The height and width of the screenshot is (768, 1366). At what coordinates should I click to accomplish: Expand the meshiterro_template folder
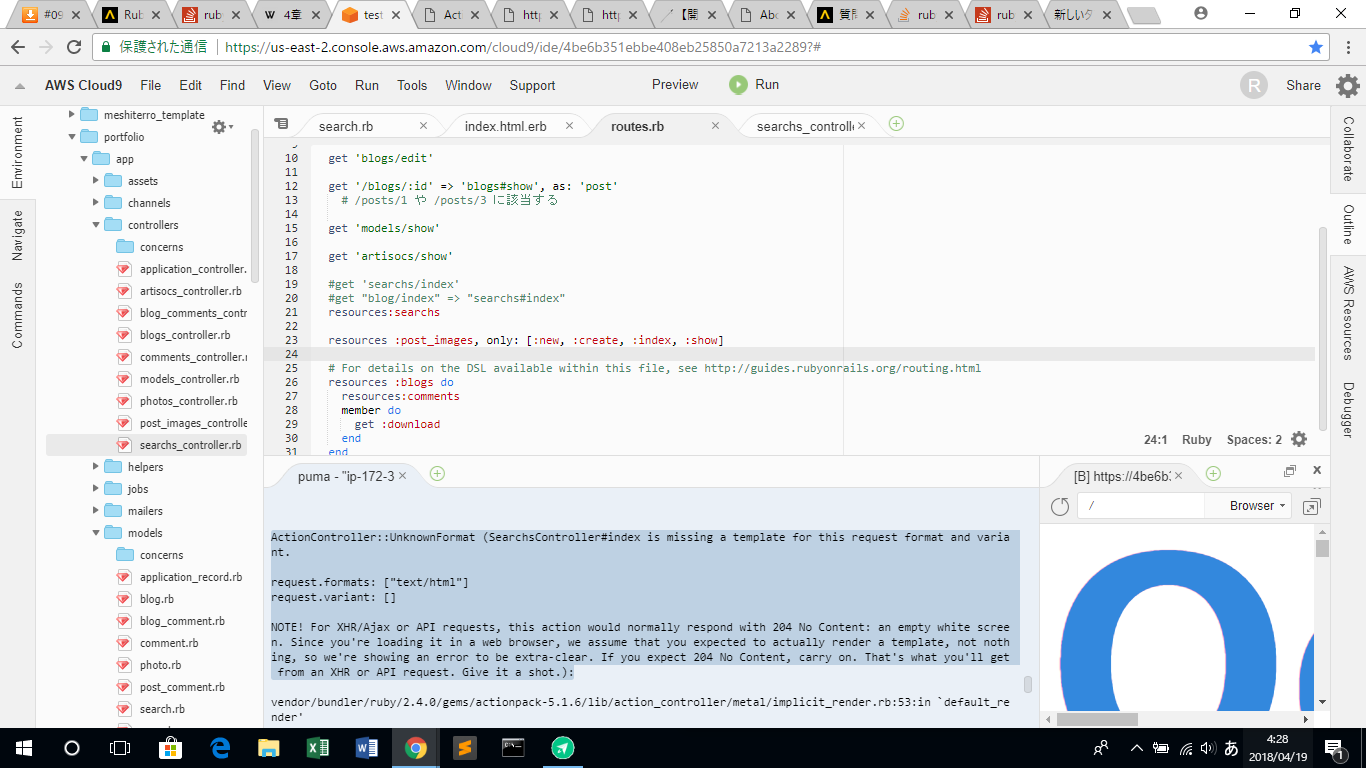pos(72,115)
